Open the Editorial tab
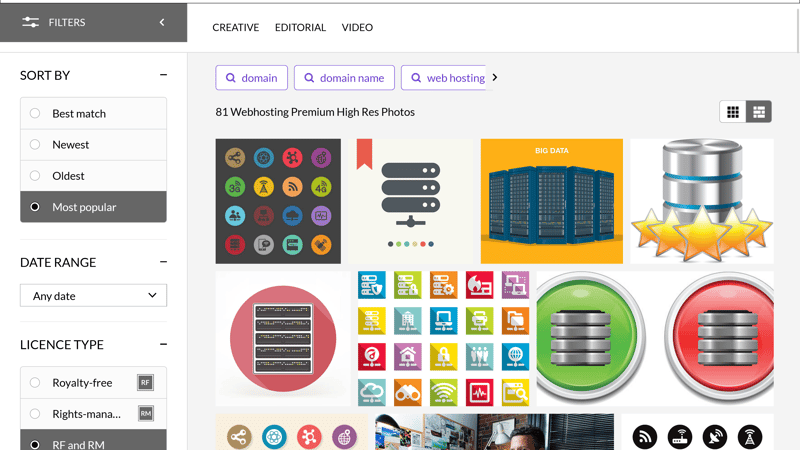800x450 pixels. point(300,28)
